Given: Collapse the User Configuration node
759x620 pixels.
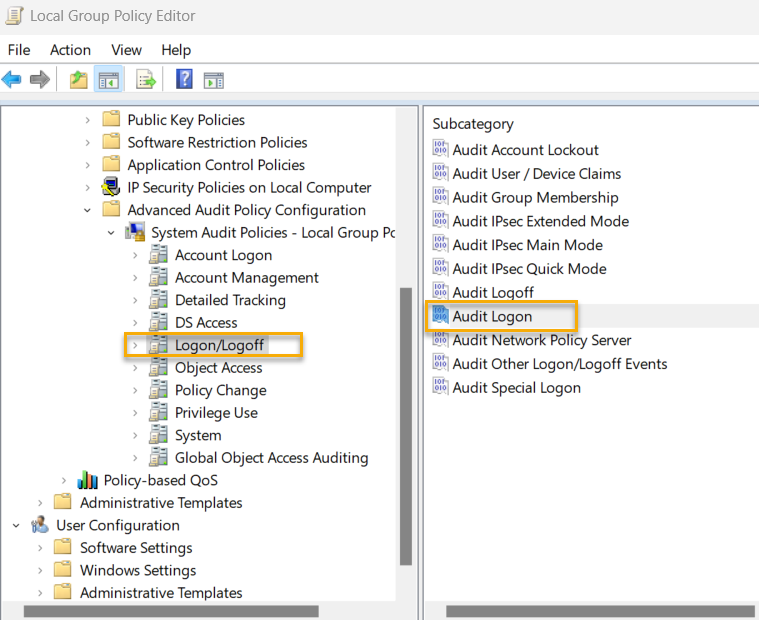Looking at the screenshot, I should click(x=17, y=525).
